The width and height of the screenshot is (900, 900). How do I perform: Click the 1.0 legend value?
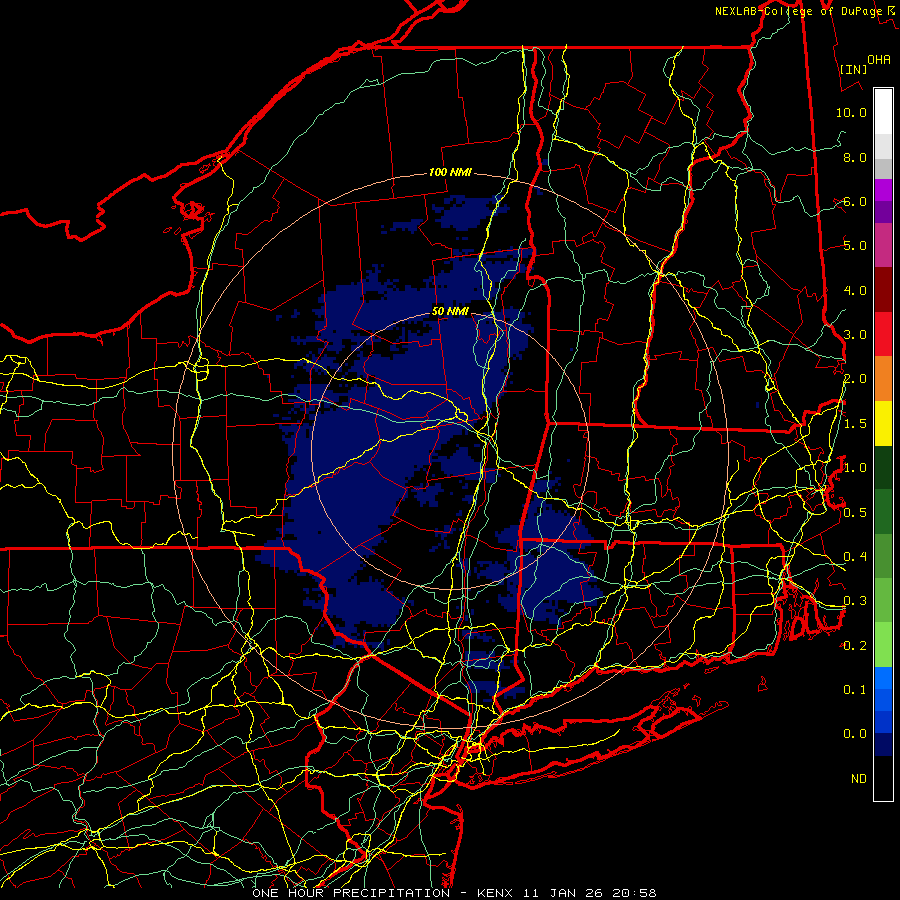(855, 467)
